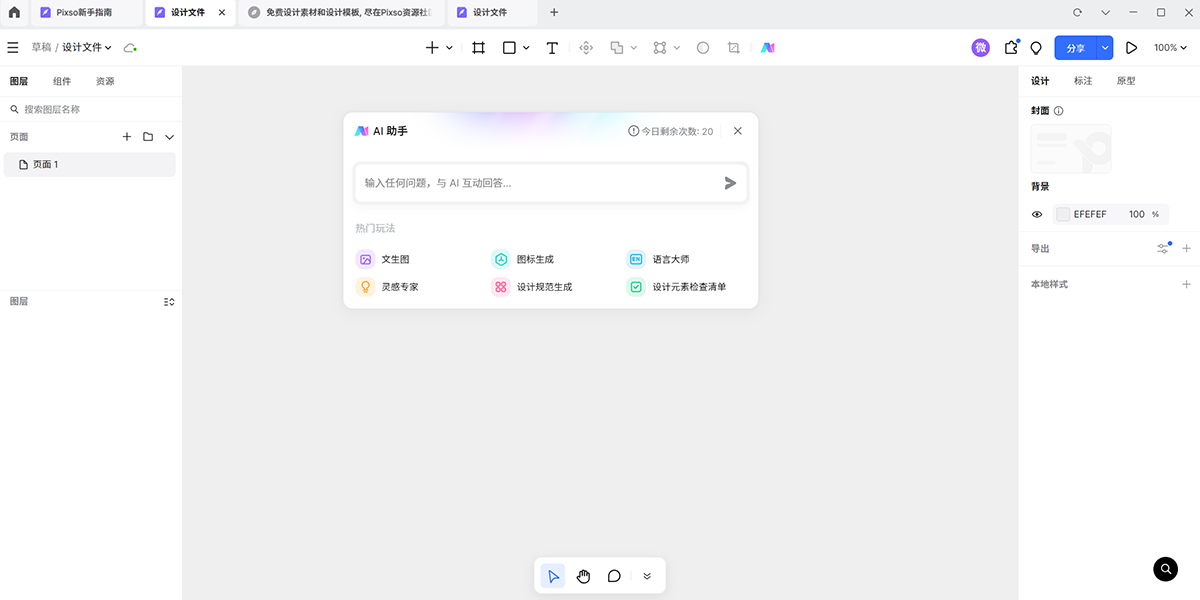Select the Comment bubble tool

pos(615,576)
